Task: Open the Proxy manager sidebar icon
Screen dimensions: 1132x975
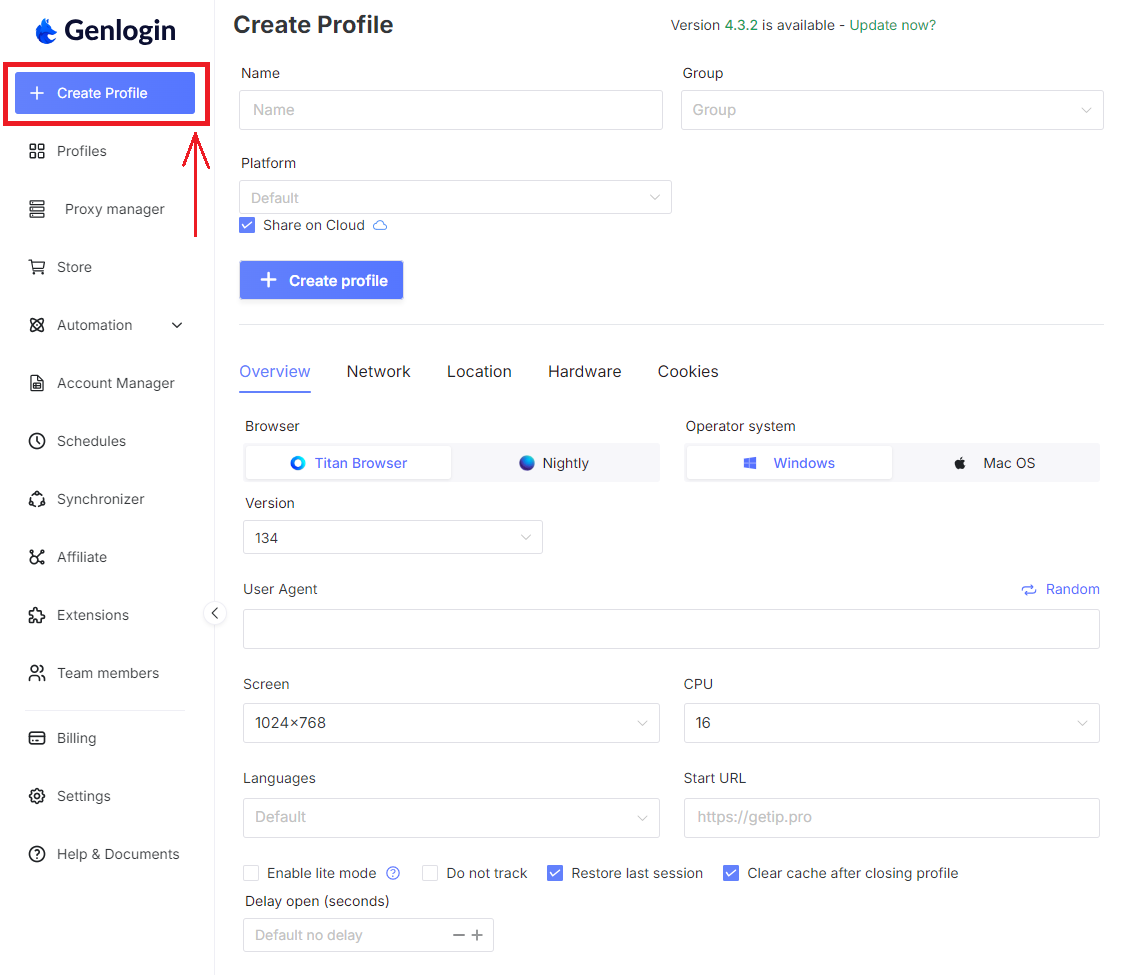Action: pyautogui.click(x=37, y=209)
